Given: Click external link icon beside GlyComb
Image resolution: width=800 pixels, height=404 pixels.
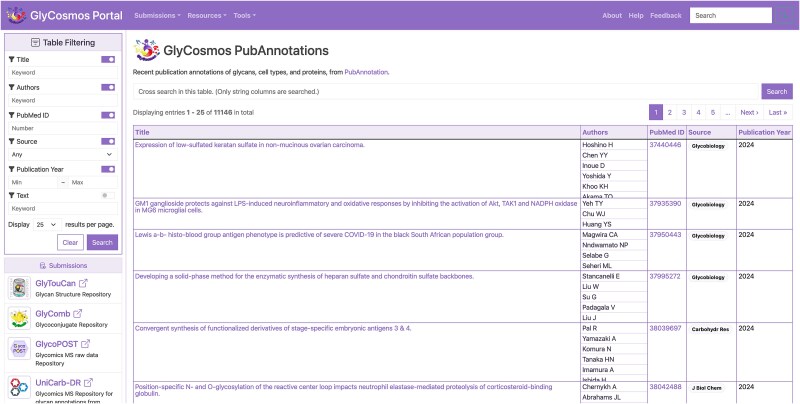Looking at the screenshot, I should coord(77,313).
